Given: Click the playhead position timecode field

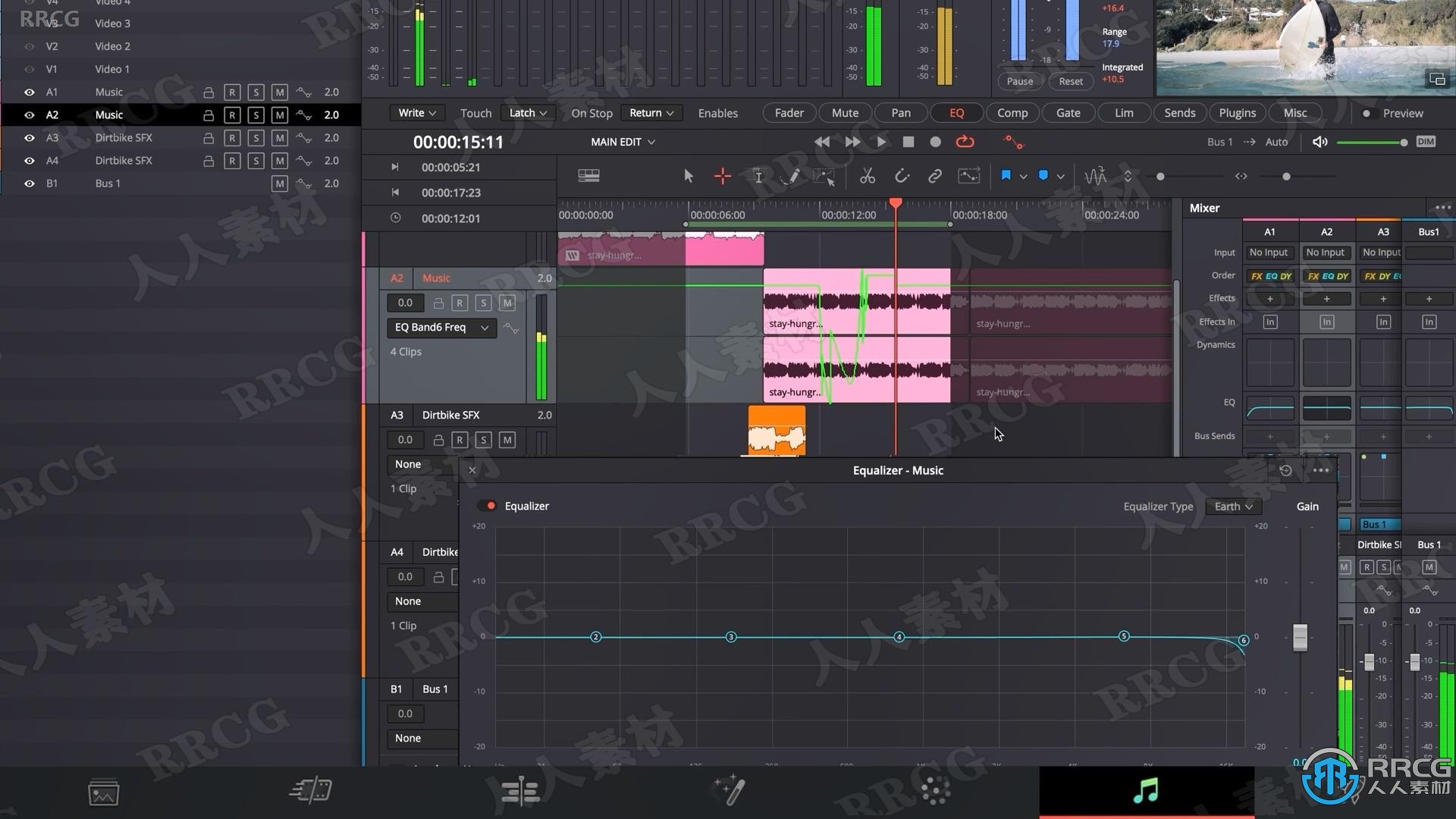Looking at the screenshot, I should (457, 141).
